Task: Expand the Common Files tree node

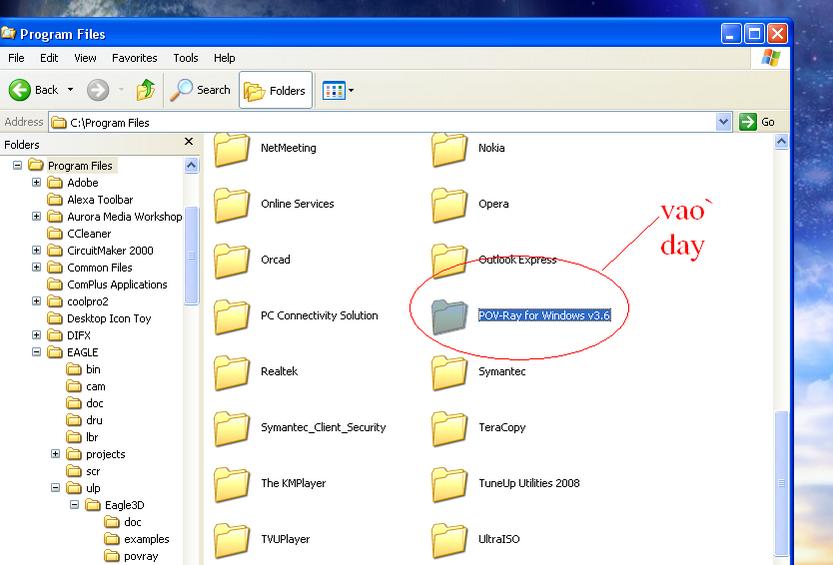Action: pos(36,267)
